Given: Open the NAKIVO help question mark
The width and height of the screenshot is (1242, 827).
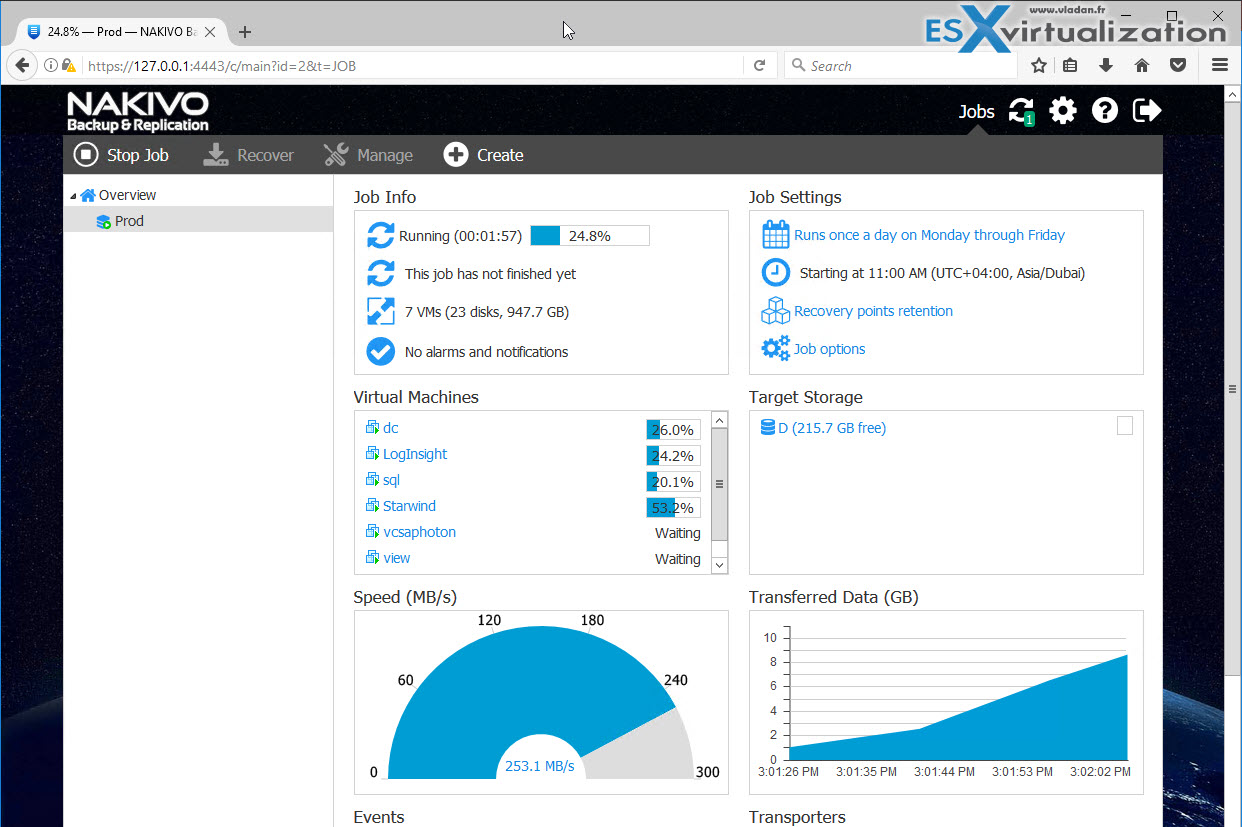Looking at the screenshot, I should (1105, 110).
